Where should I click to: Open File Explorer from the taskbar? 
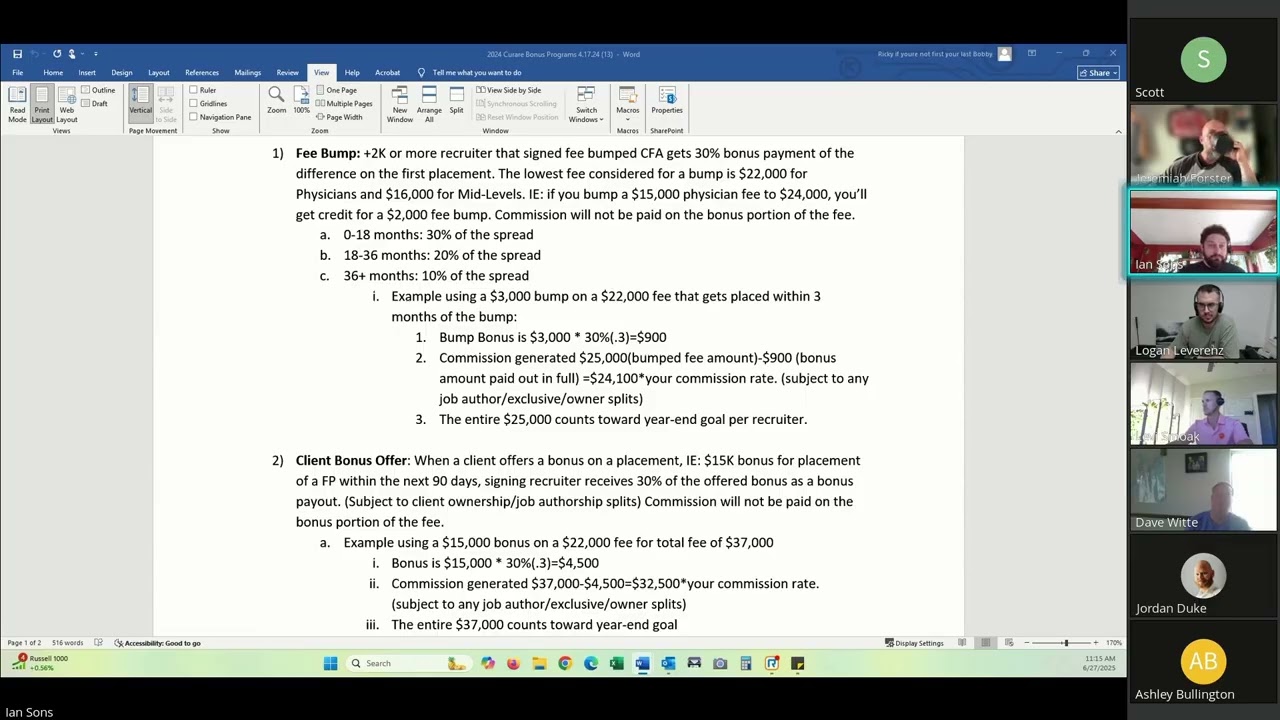[x=539, y=663]
